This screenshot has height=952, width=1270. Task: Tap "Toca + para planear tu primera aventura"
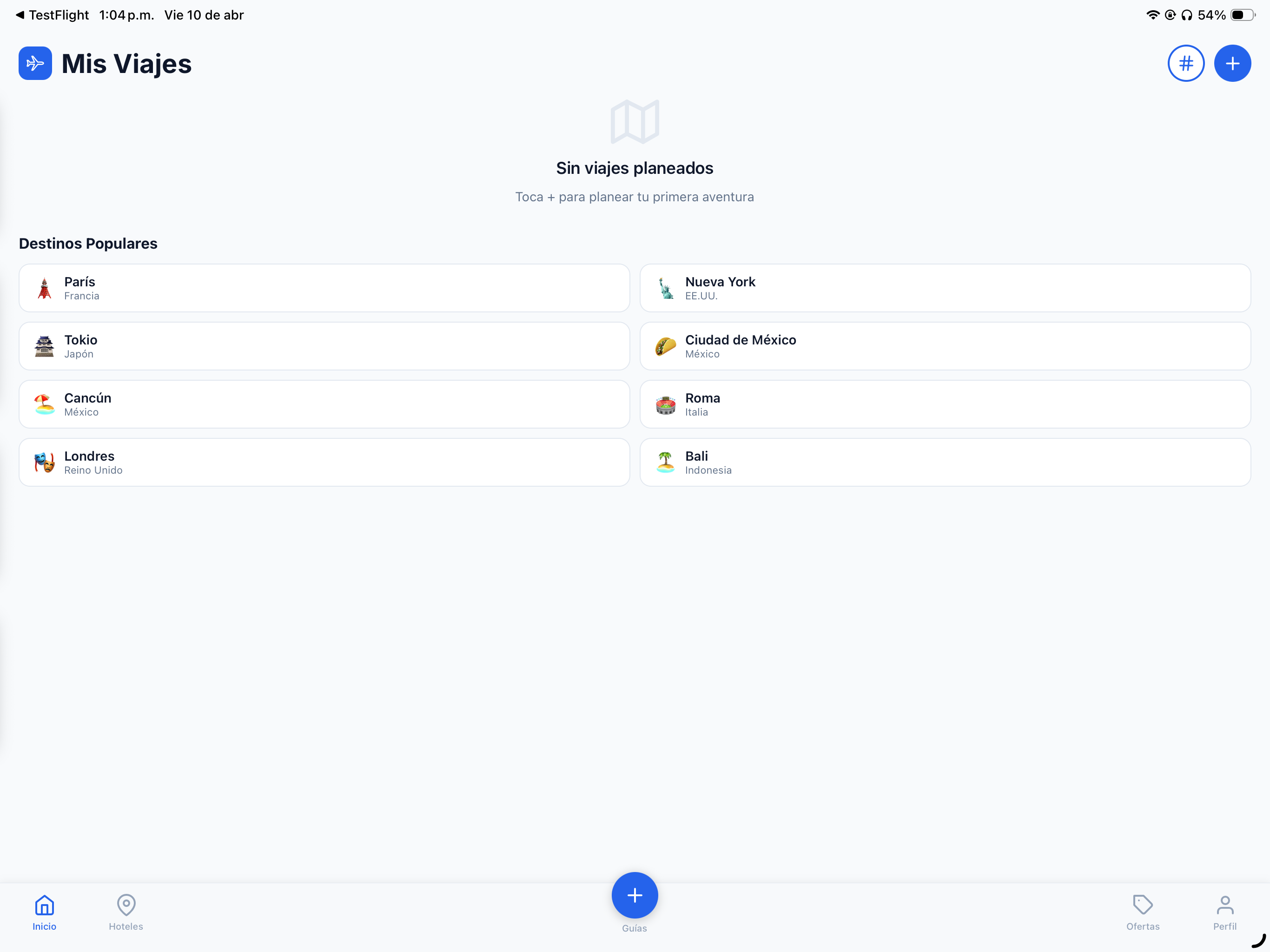pos(635,197)
